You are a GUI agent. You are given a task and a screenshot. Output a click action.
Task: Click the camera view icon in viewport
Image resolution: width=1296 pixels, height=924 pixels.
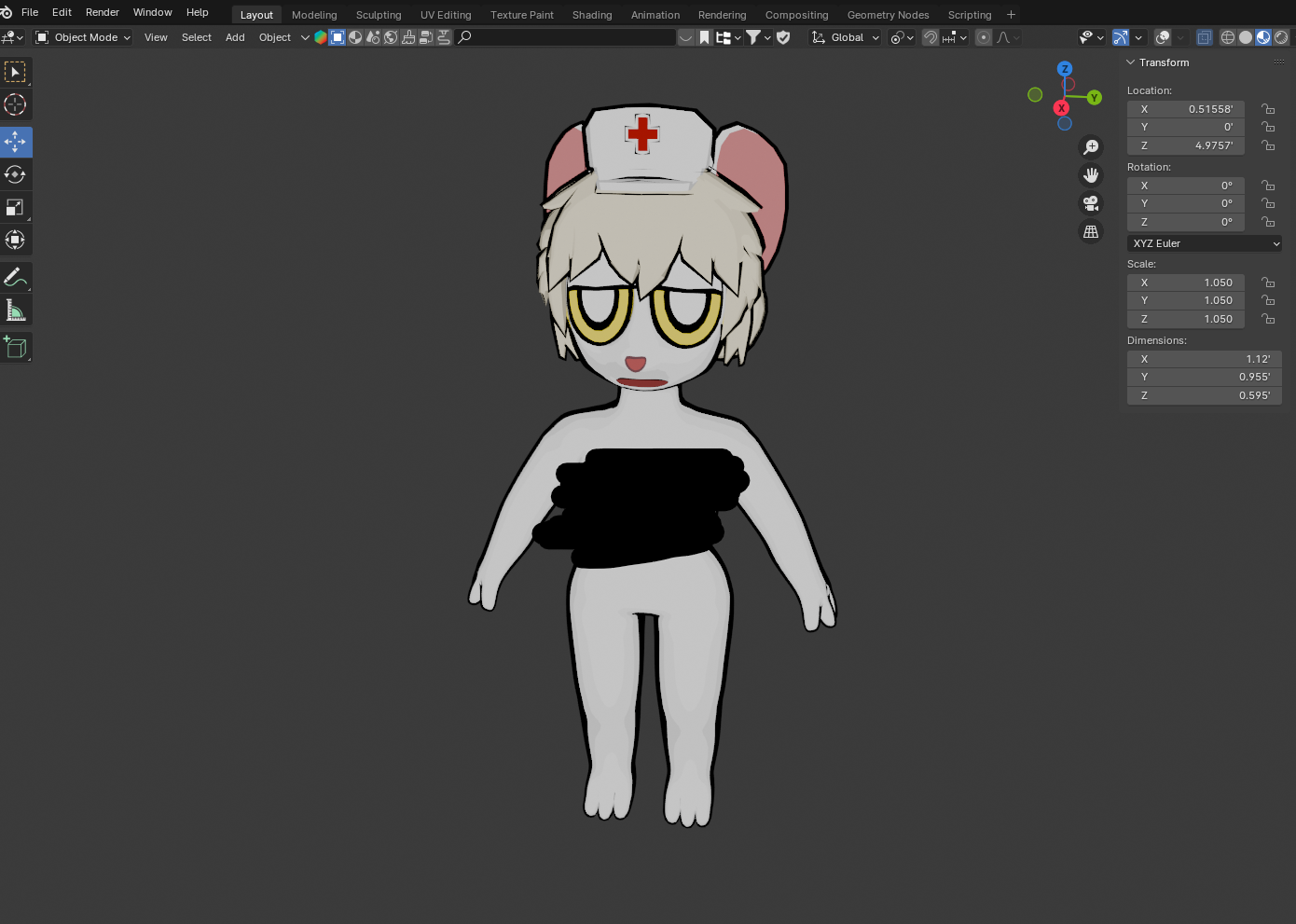pyautogui.click(x=1091, y=203)
